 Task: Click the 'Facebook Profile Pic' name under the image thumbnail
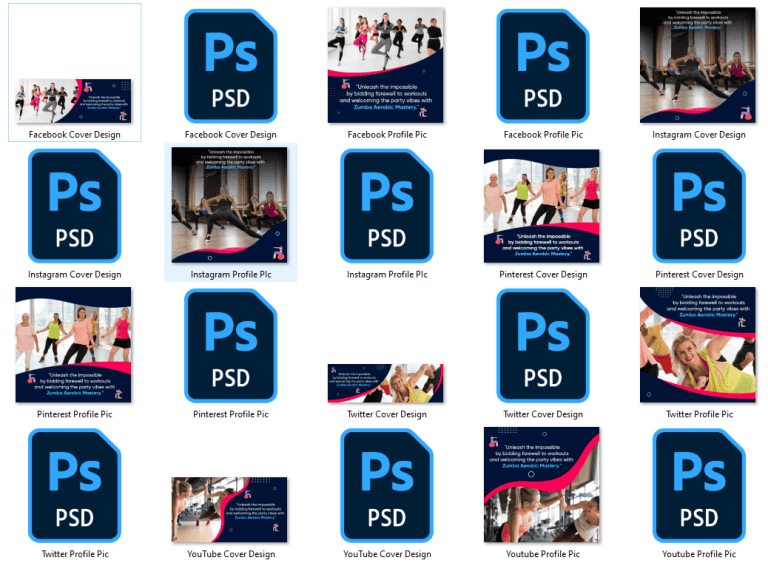(387, 135)
